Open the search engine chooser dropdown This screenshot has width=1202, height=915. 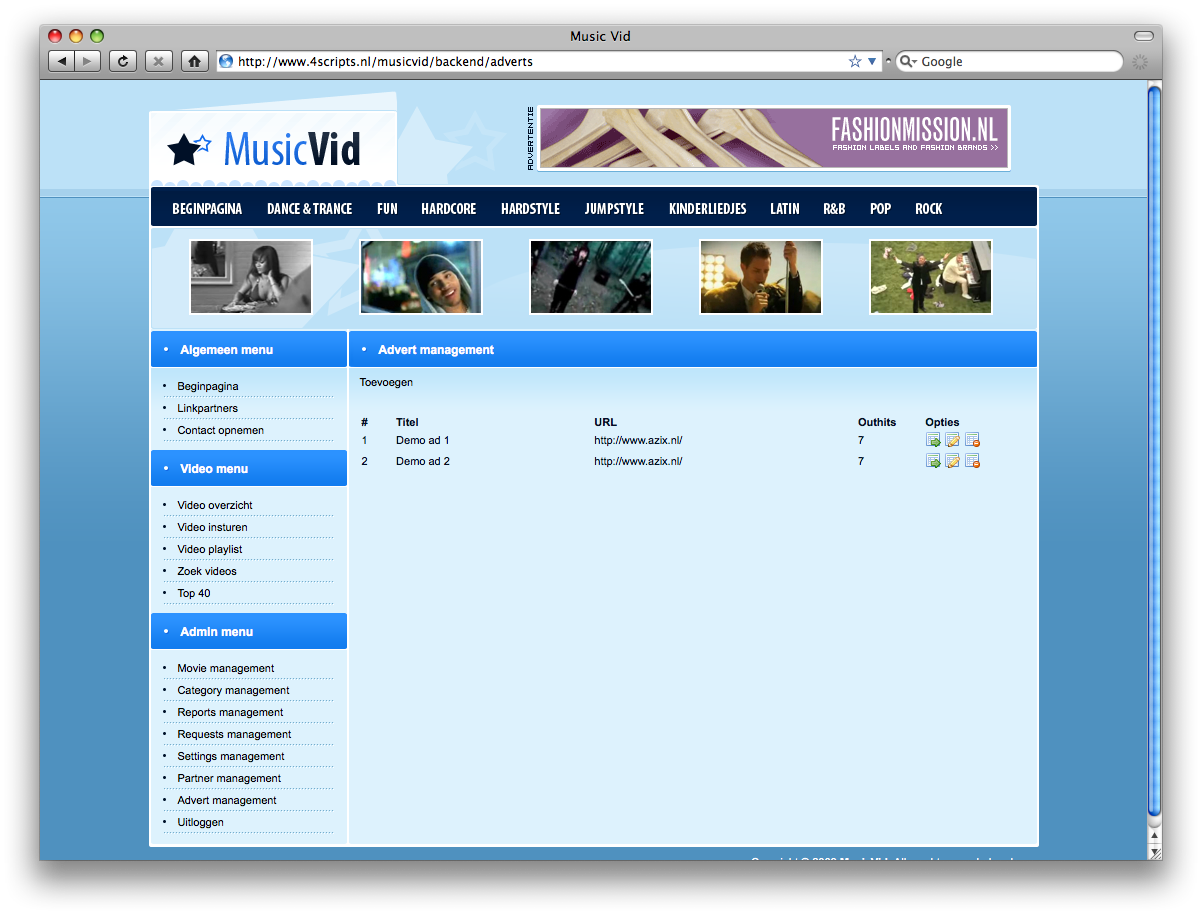click(908, 62)
